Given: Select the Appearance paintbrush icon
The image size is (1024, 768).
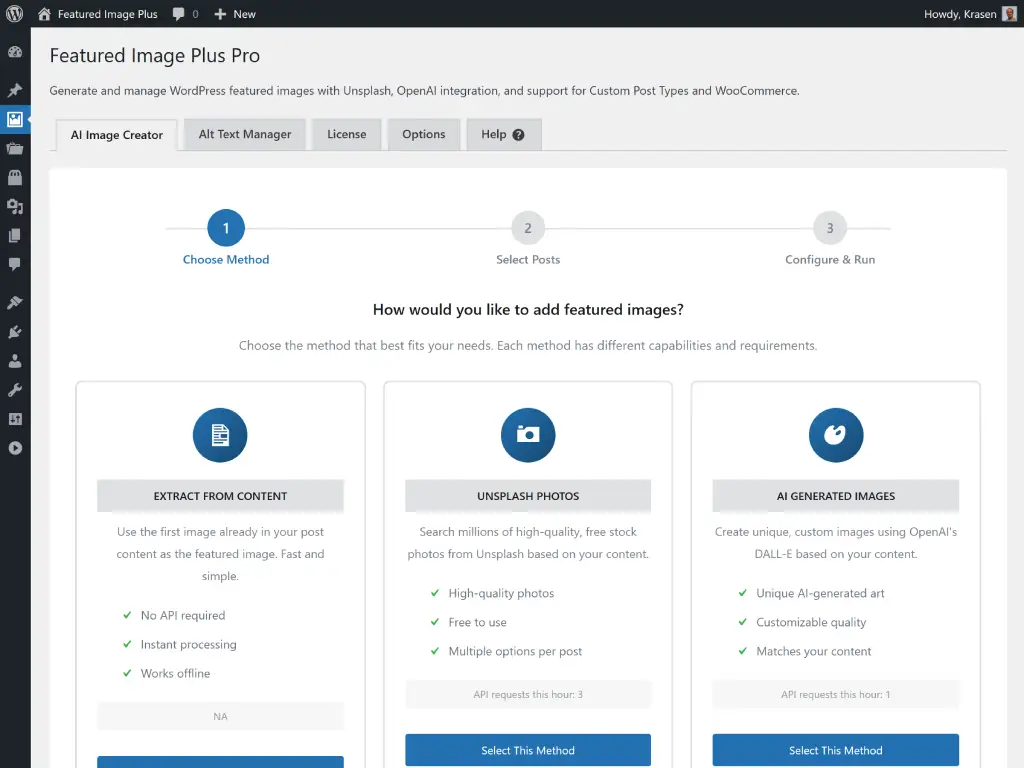Looking at the screenshot, I should click(15, 301).
